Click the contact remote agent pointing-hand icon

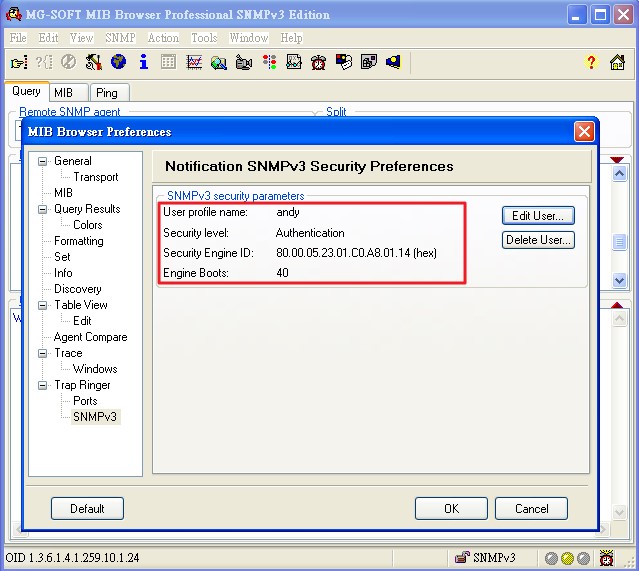19,62
